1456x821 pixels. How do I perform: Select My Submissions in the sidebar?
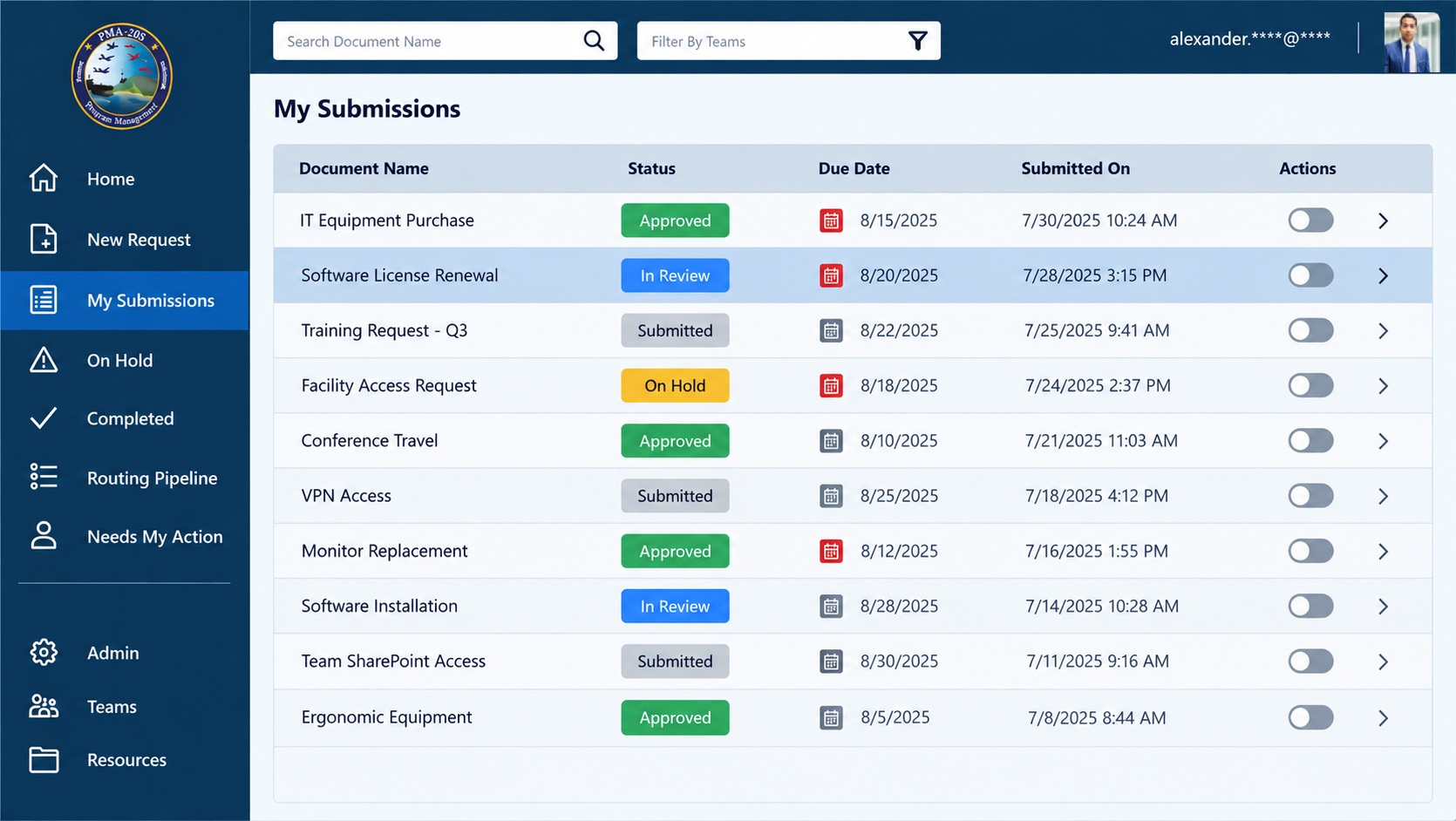coord(125,300)
